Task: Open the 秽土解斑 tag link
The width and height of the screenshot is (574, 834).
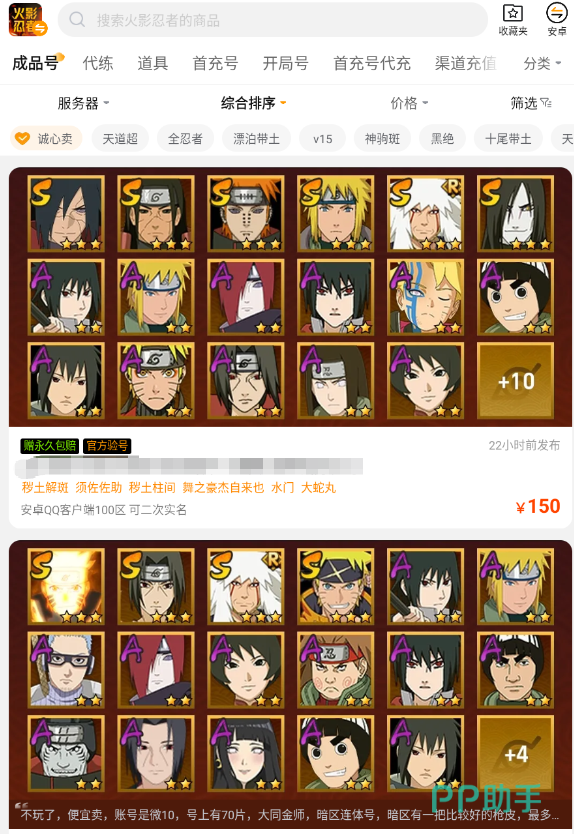Action: (x=45, y=487)
